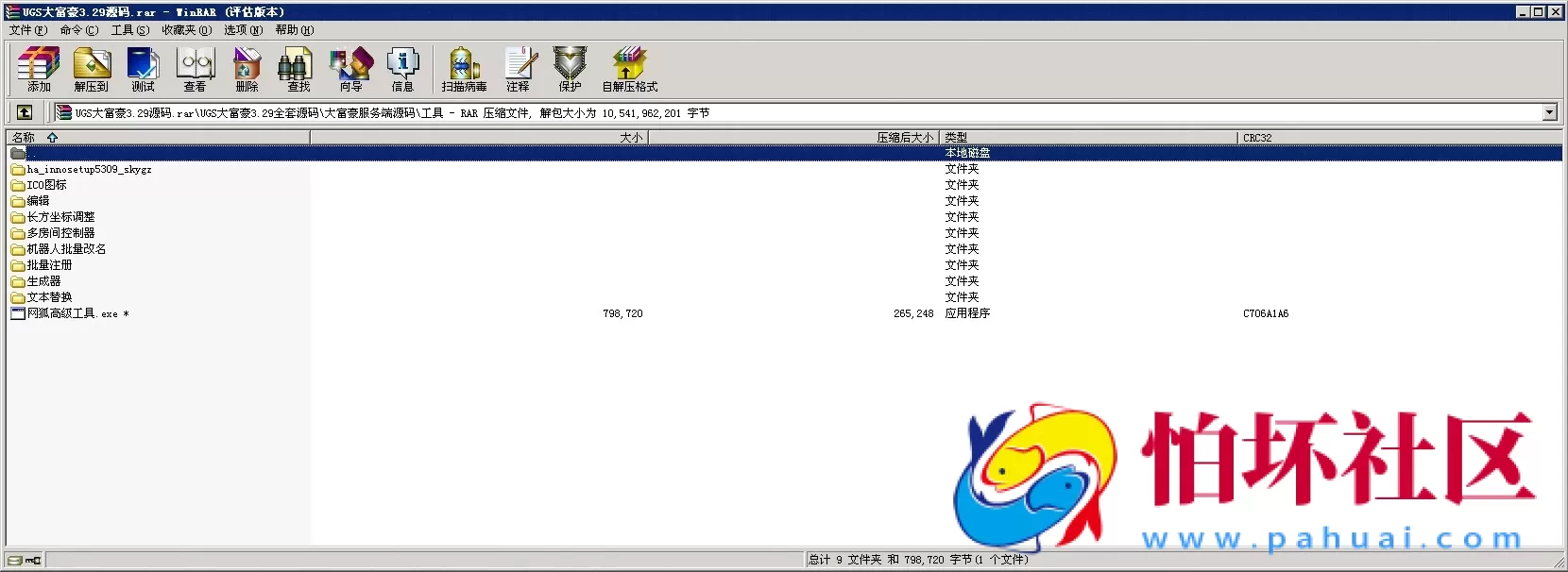Open the 查看 (View) toolbar tool
Image resolution: width=1568 pixels, height=572 pixels.
pyautogui.click(x=196, y=69)
